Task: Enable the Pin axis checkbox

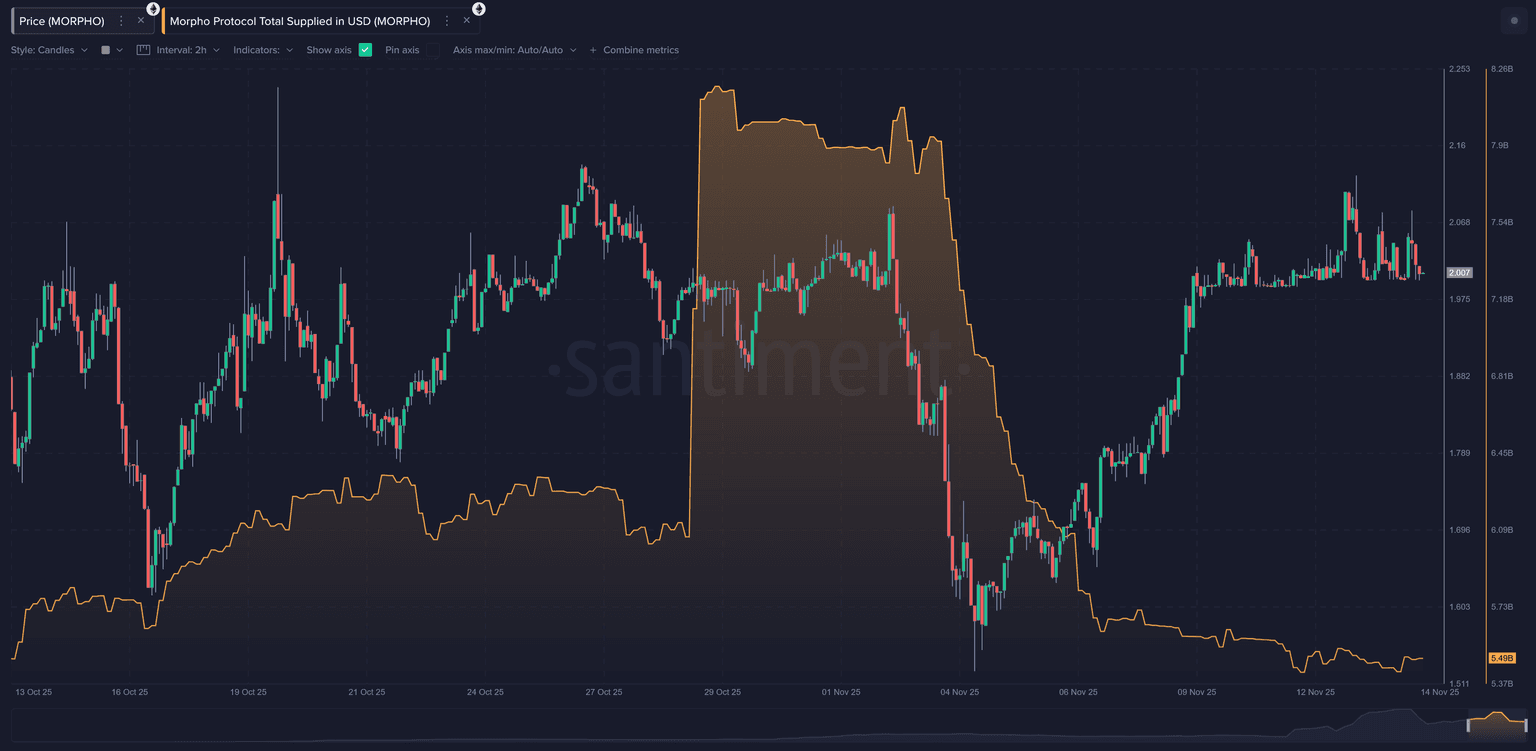Action: tap(433, 50)
